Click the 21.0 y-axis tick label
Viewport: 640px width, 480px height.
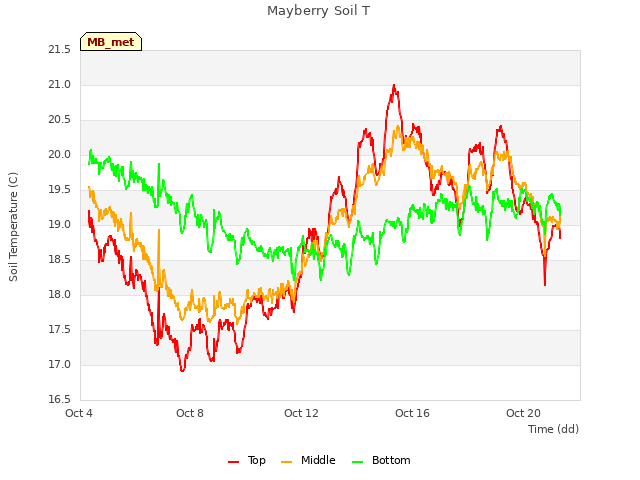click(x=59, y=84)
